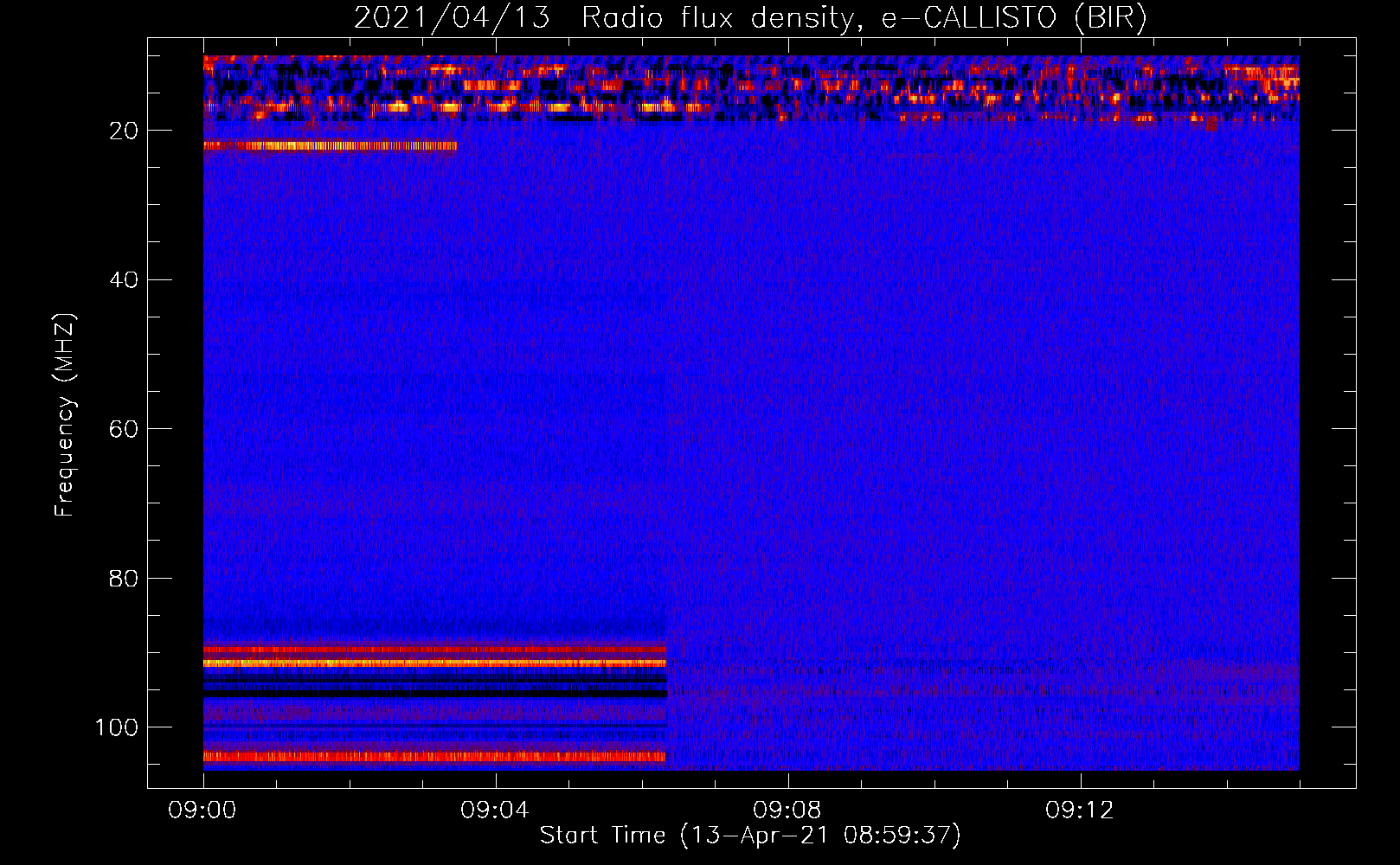Click the '40' frequency tick label

pyautogui.click(x=124, y=280)
